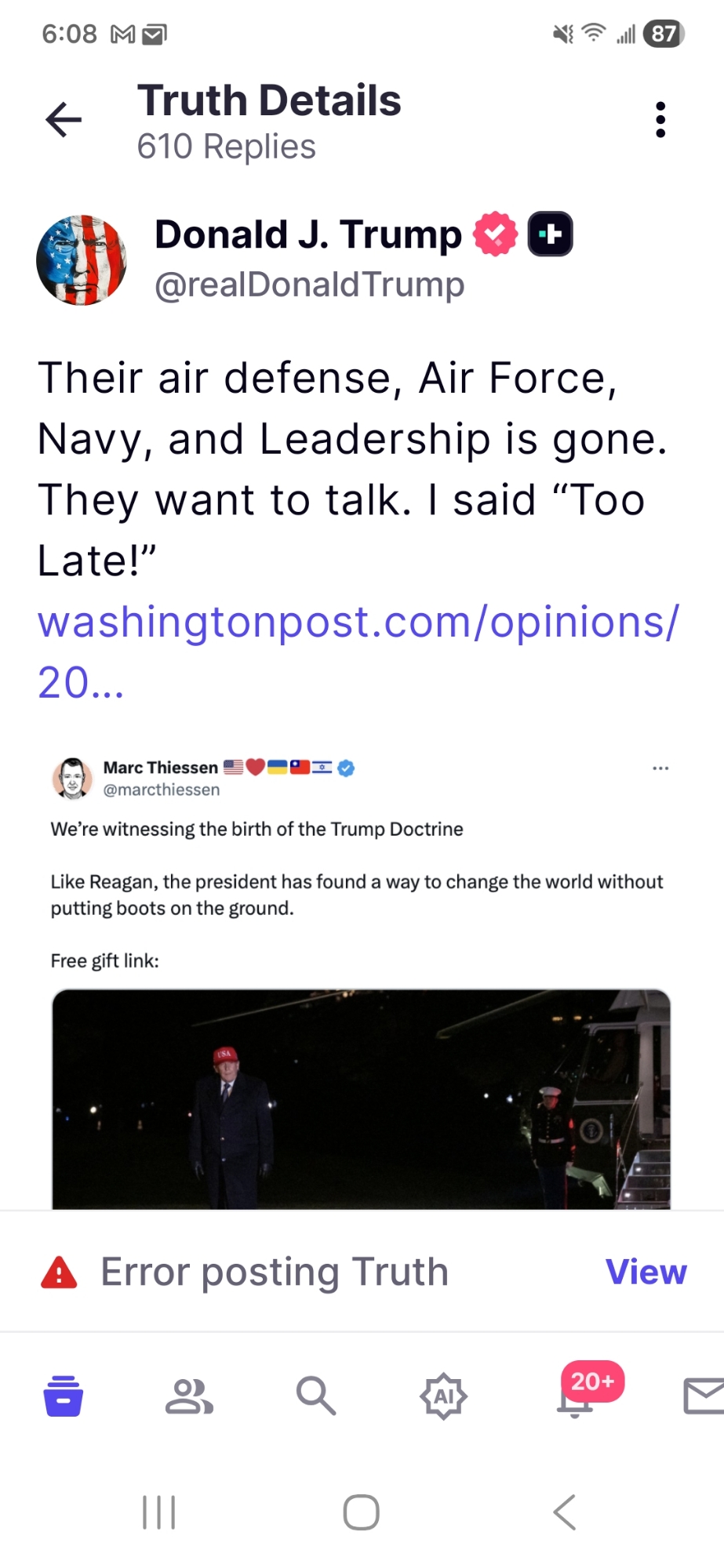Viewport: 724px width, 1568px height.
Task: Go to the home feed tab
Action: 64,1396
